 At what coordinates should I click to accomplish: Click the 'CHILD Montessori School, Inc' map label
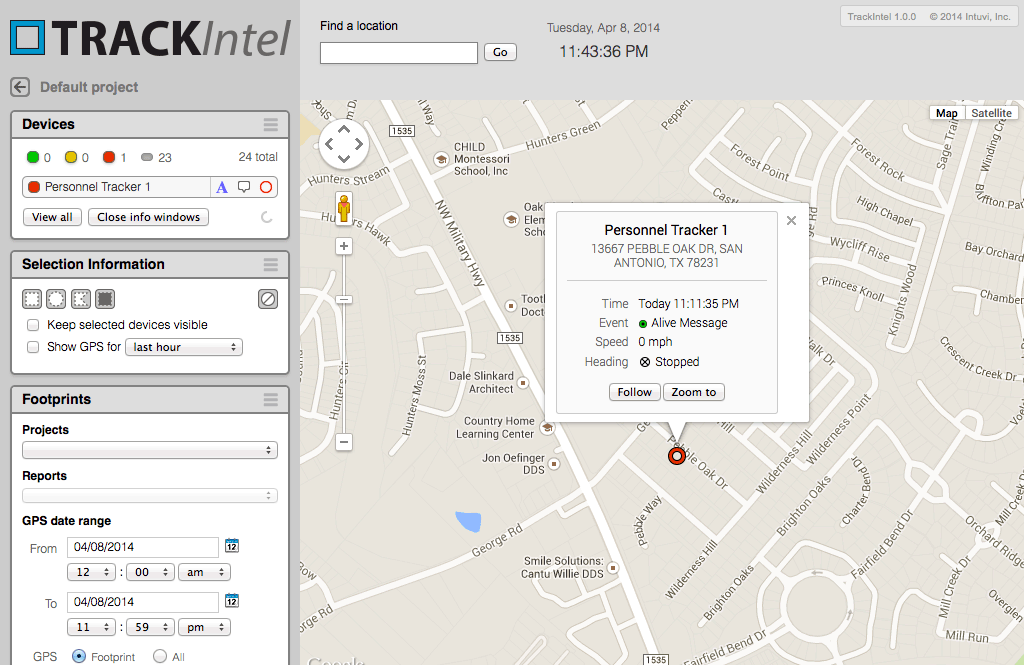[482, 159]
